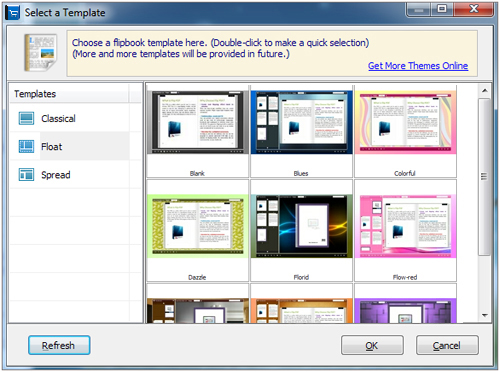Viewport: 500px width, 372px height.
Task: Click the Colorful template label
Action: [x=405, y=173]
